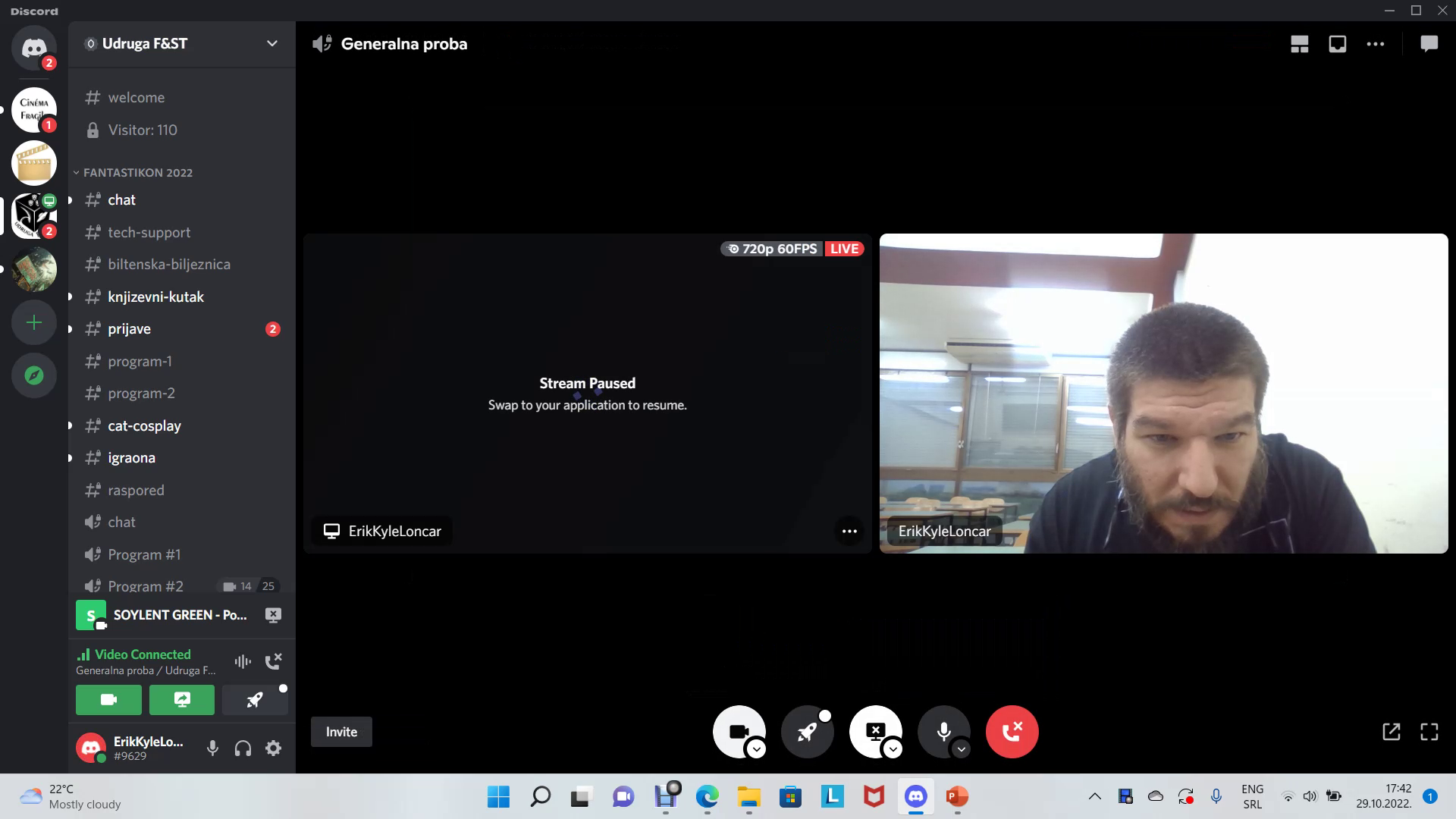Screen dimensions: 1456x819
Task: Enter full screen mode
Action: 1429,732
